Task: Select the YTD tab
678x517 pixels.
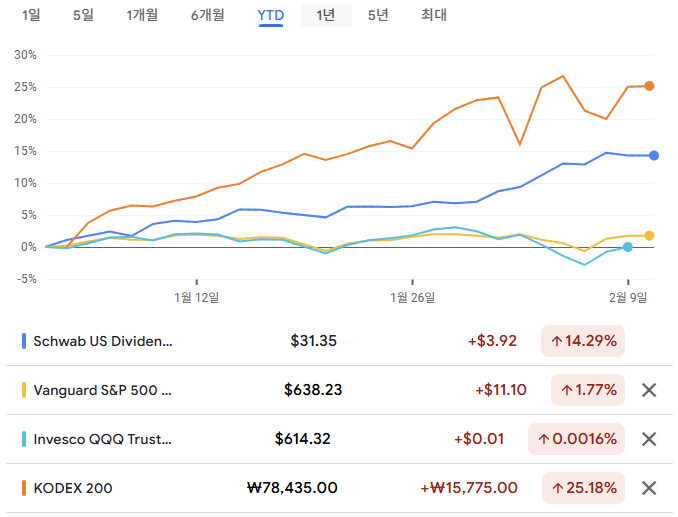Action: pos(270,15)
